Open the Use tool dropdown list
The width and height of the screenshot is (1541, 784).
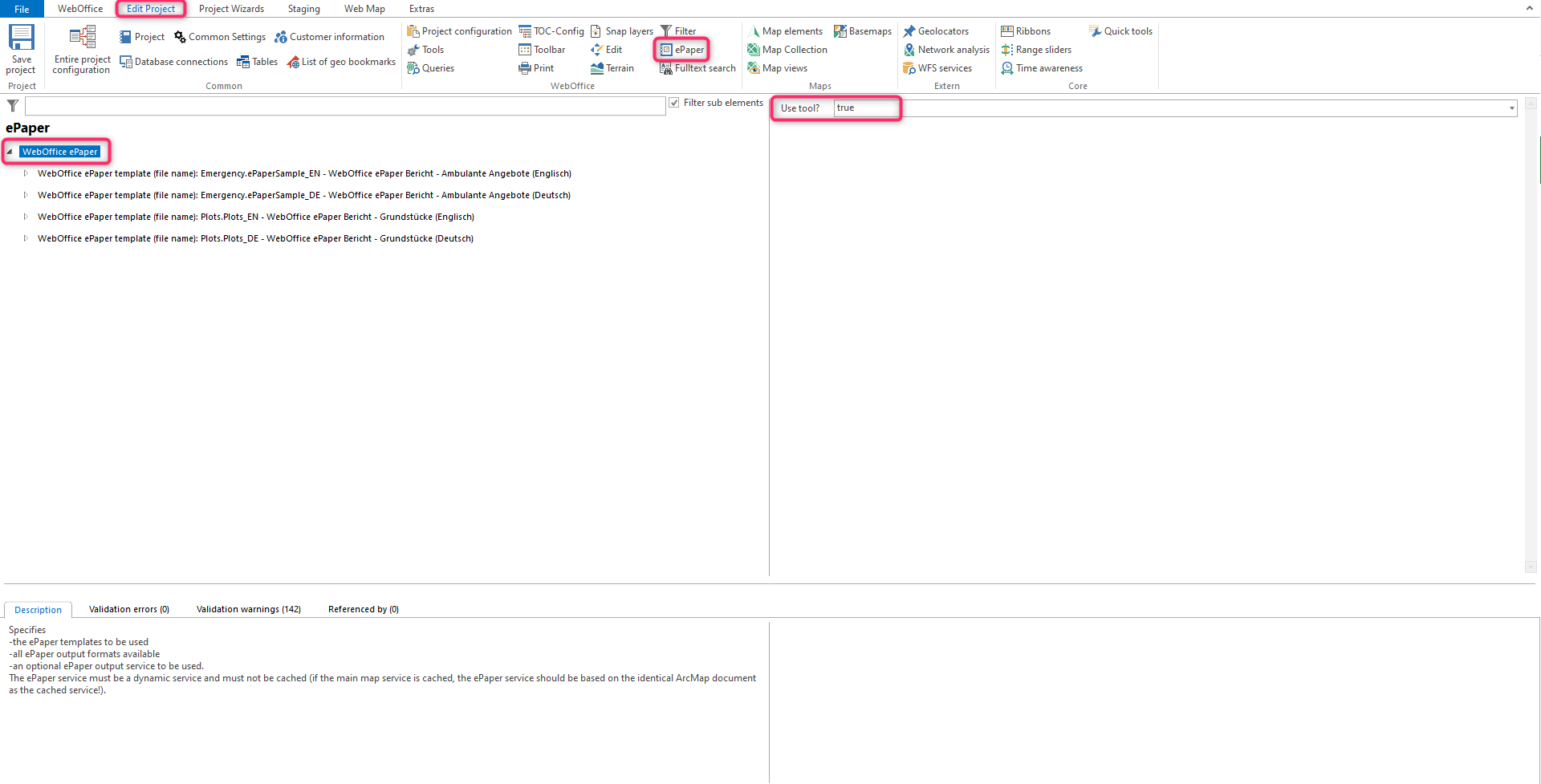[1512, 108]
